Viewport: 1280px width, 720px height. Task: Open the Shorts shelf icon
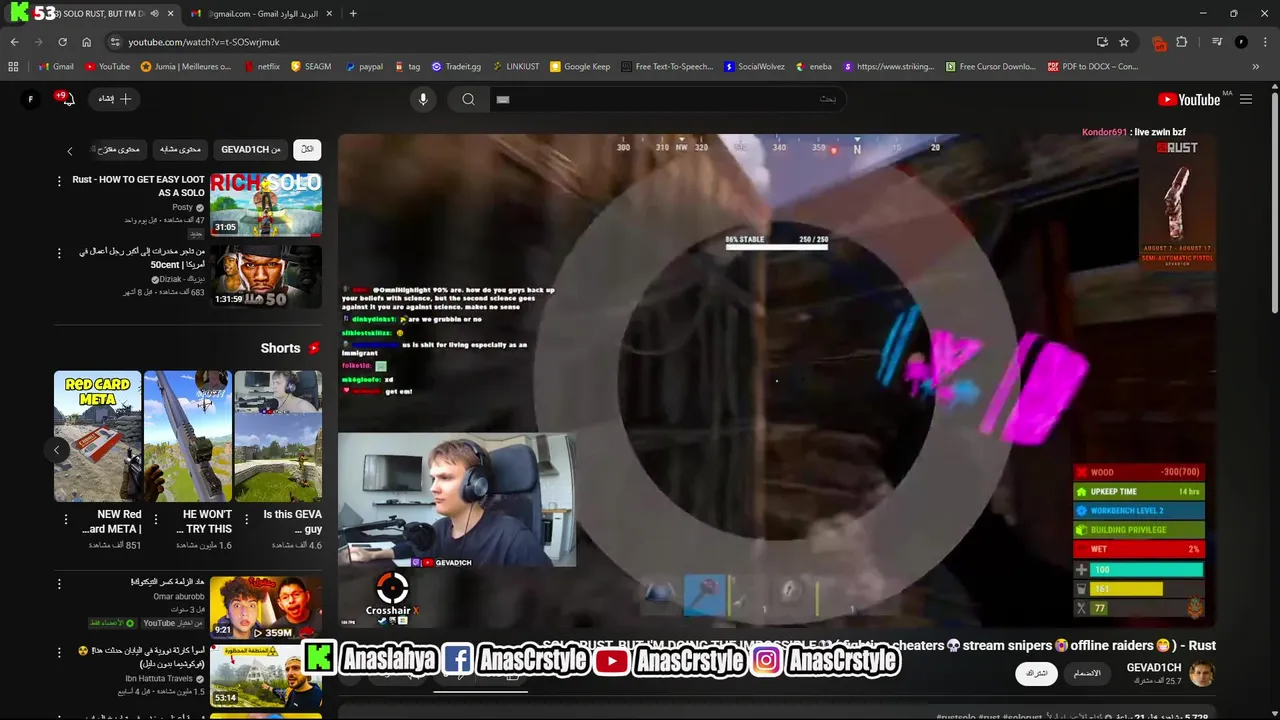(314, 348)
